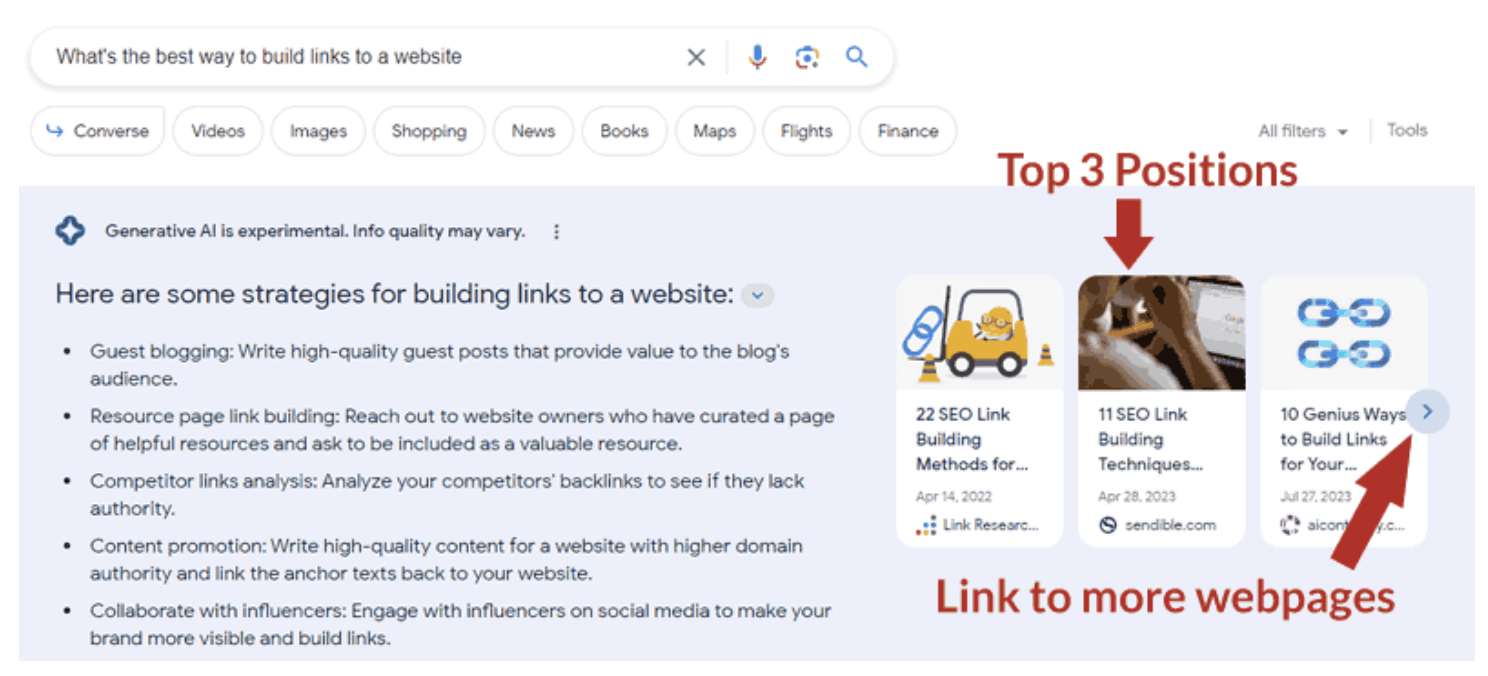Open the 11 SEO Link Building Techniques article
The image size is (1488, 676).
coord(1150,439)
